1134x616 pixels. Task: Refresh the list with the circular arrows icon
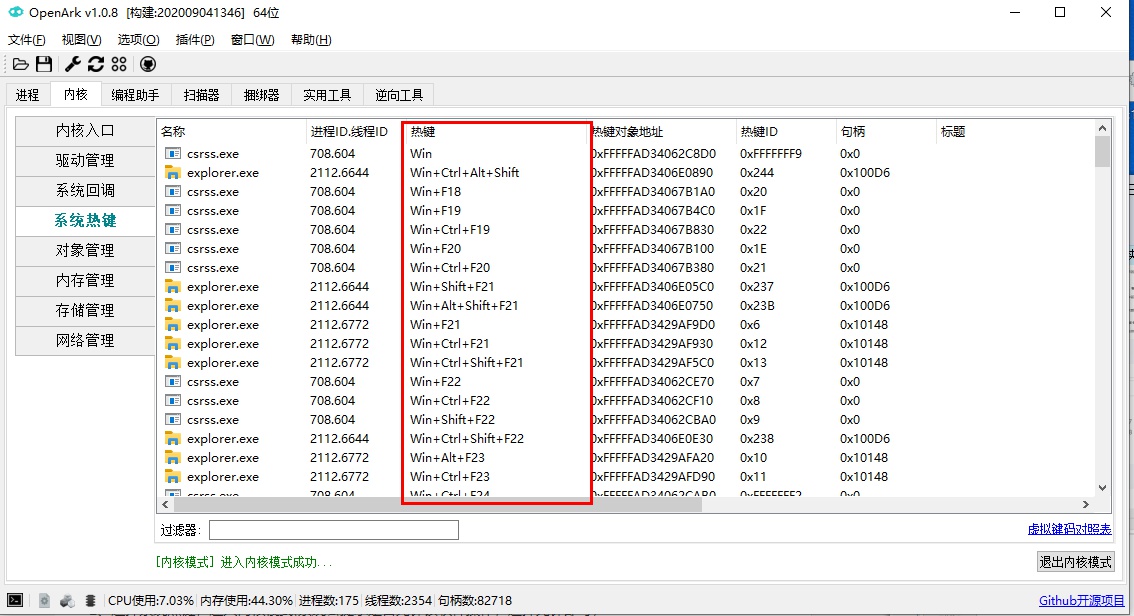tap(95, 63)
